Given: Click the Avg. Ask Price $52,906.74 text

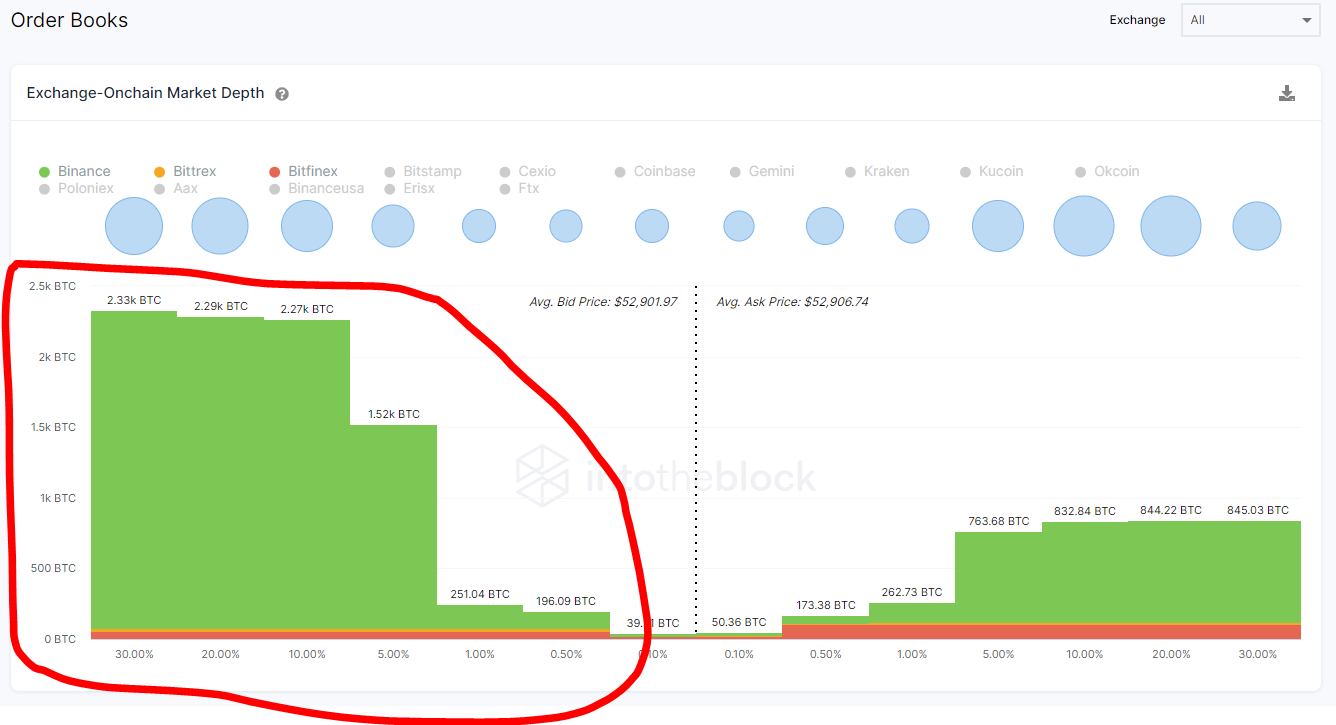Looking at the screenshot, I should pos(792,301).
